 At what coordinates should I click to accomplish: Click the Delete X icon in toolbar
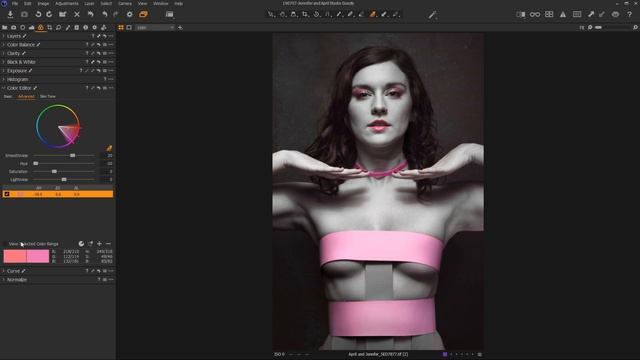click(x=77, y=14)
